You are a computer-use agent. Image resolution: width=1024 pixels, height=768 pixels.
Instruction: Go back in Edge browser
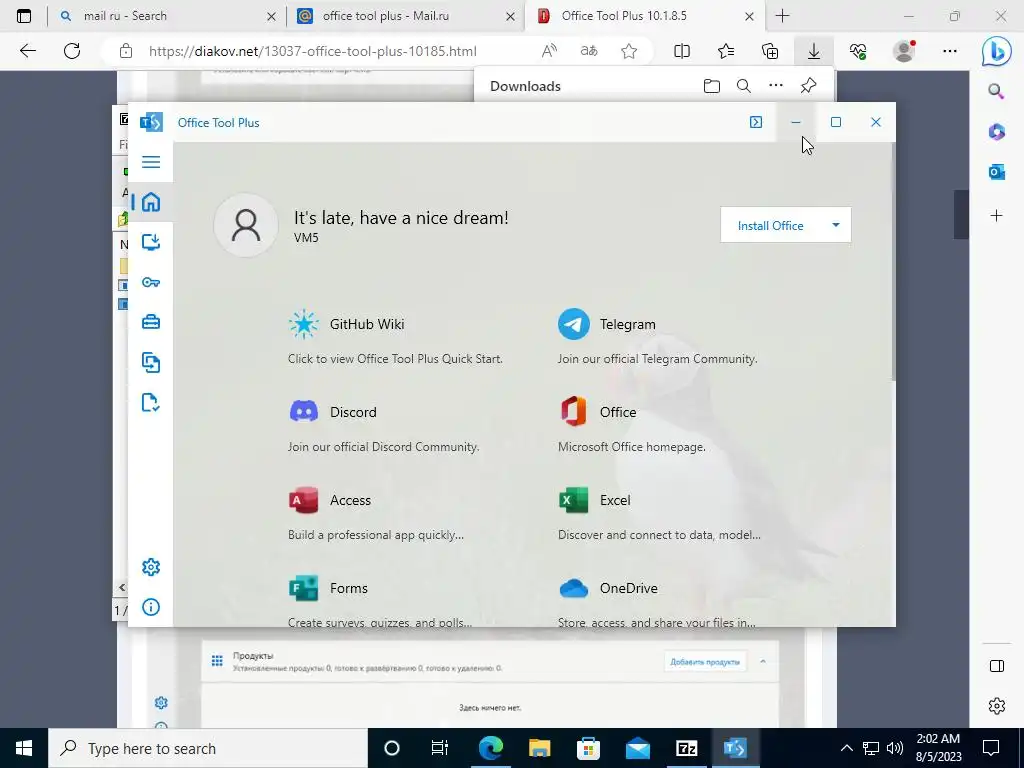pos(27,51)
